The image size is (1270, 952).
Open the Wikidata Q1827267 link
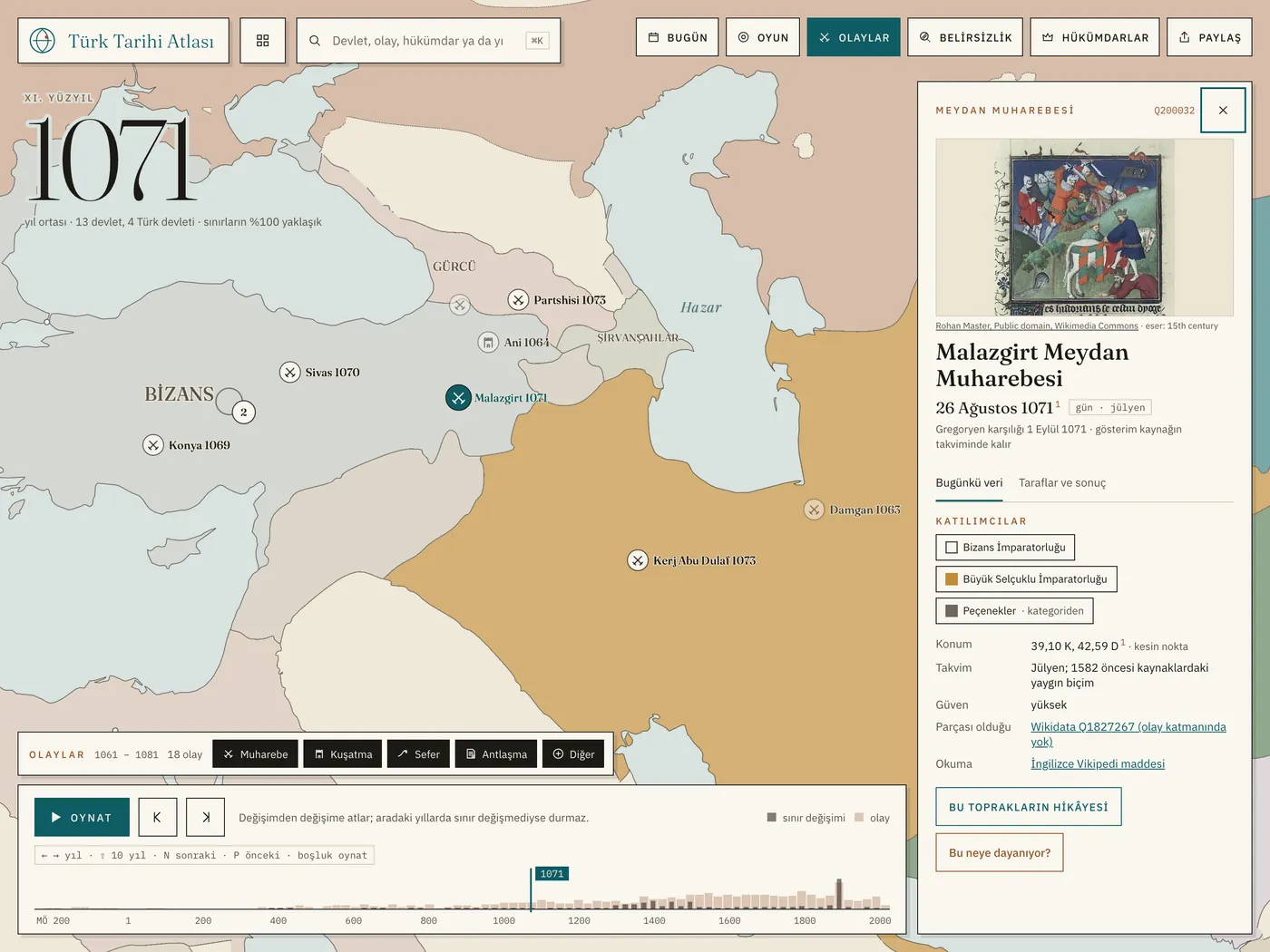[x=1128, y=734]
